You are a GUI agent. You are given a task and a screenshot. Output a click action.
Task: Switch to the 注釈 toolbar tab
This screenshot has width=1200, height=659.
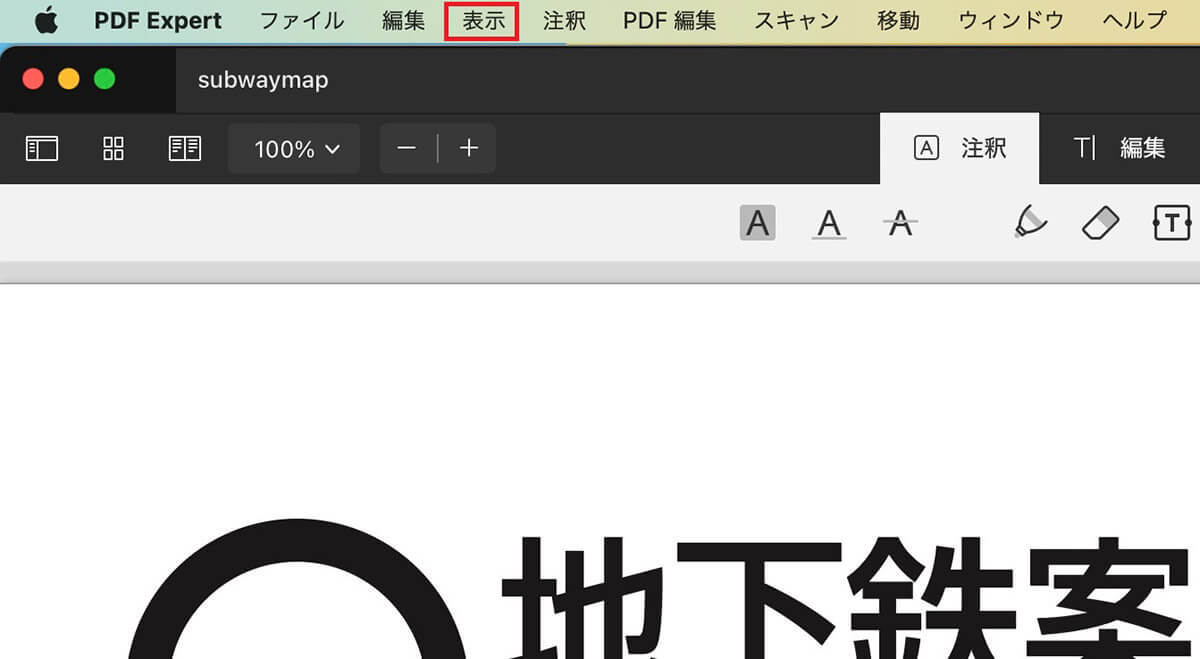pos(960,149)
